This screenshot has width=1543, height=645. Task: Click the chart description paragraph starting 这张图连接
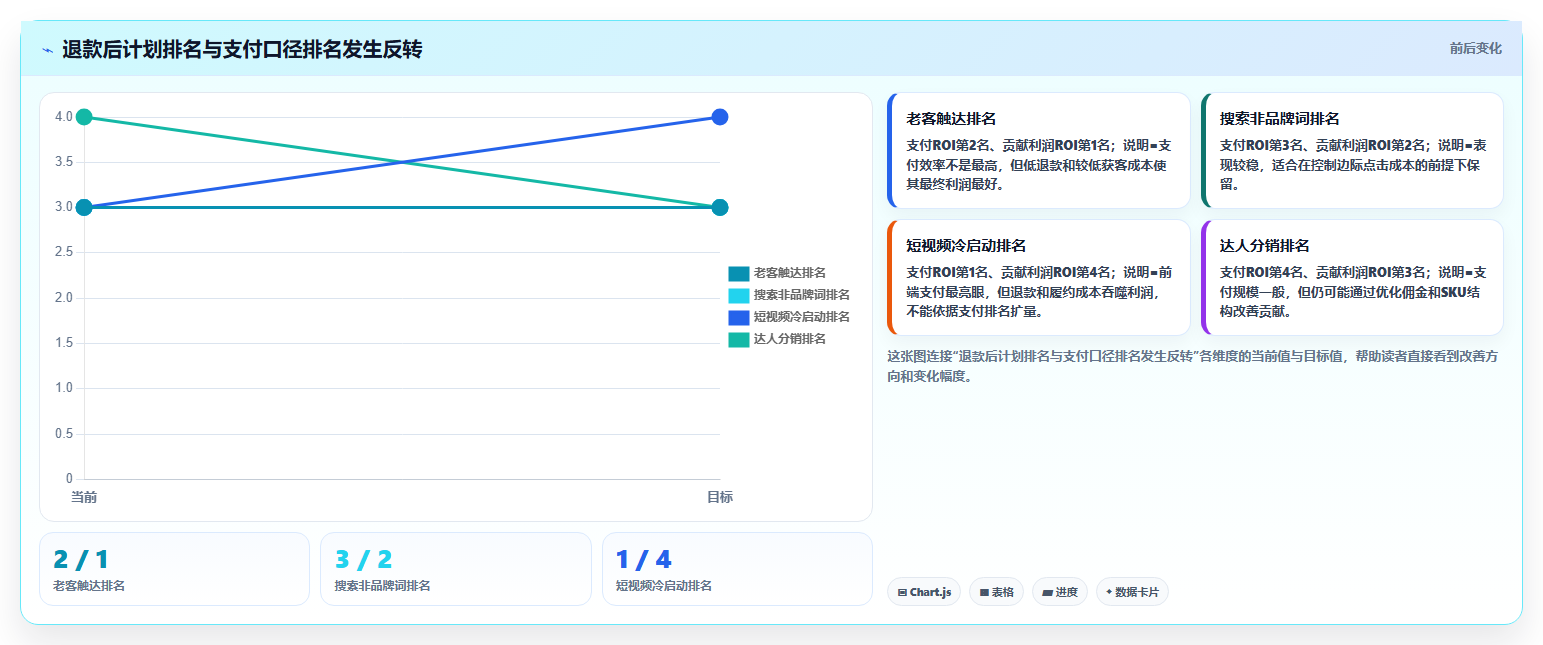pos(1192,366)
